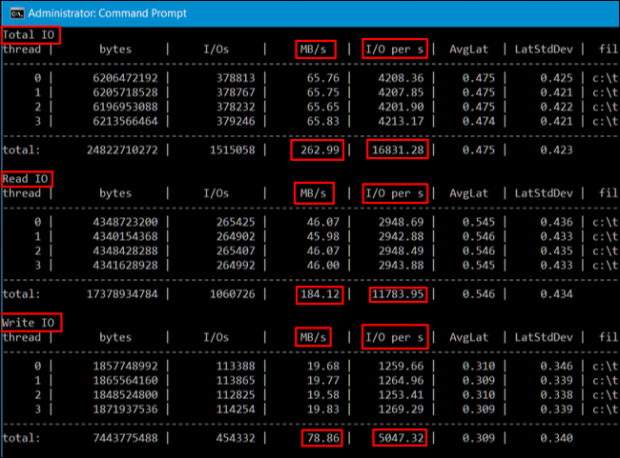Select the Write IO section label
This screenshot has height=458, width=620.
[x=30, y=322]
